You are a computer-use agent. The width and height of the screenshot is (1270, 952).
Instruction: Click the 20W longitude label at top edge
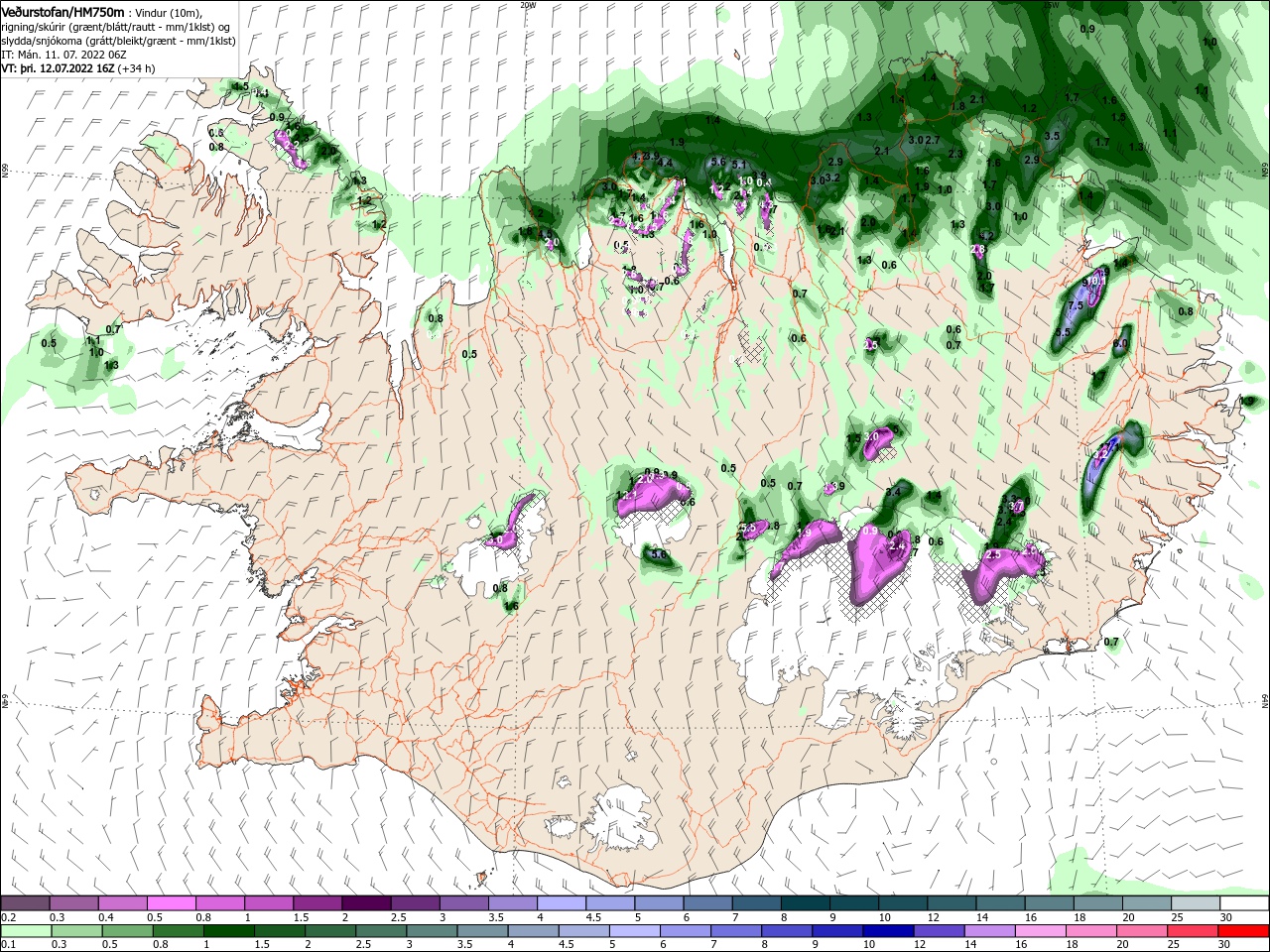pyautogui.click(x=528, y=5)
